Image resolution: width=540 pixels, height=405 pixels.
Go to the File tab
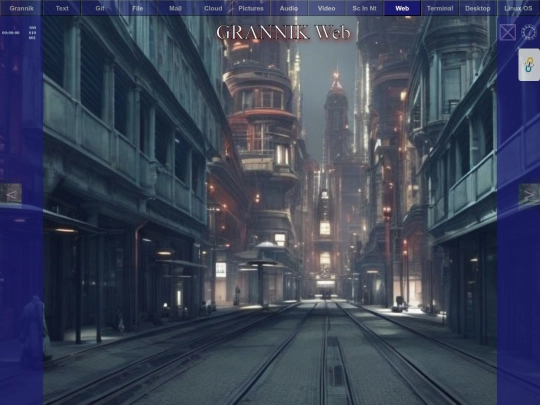(x=137, y=8)
